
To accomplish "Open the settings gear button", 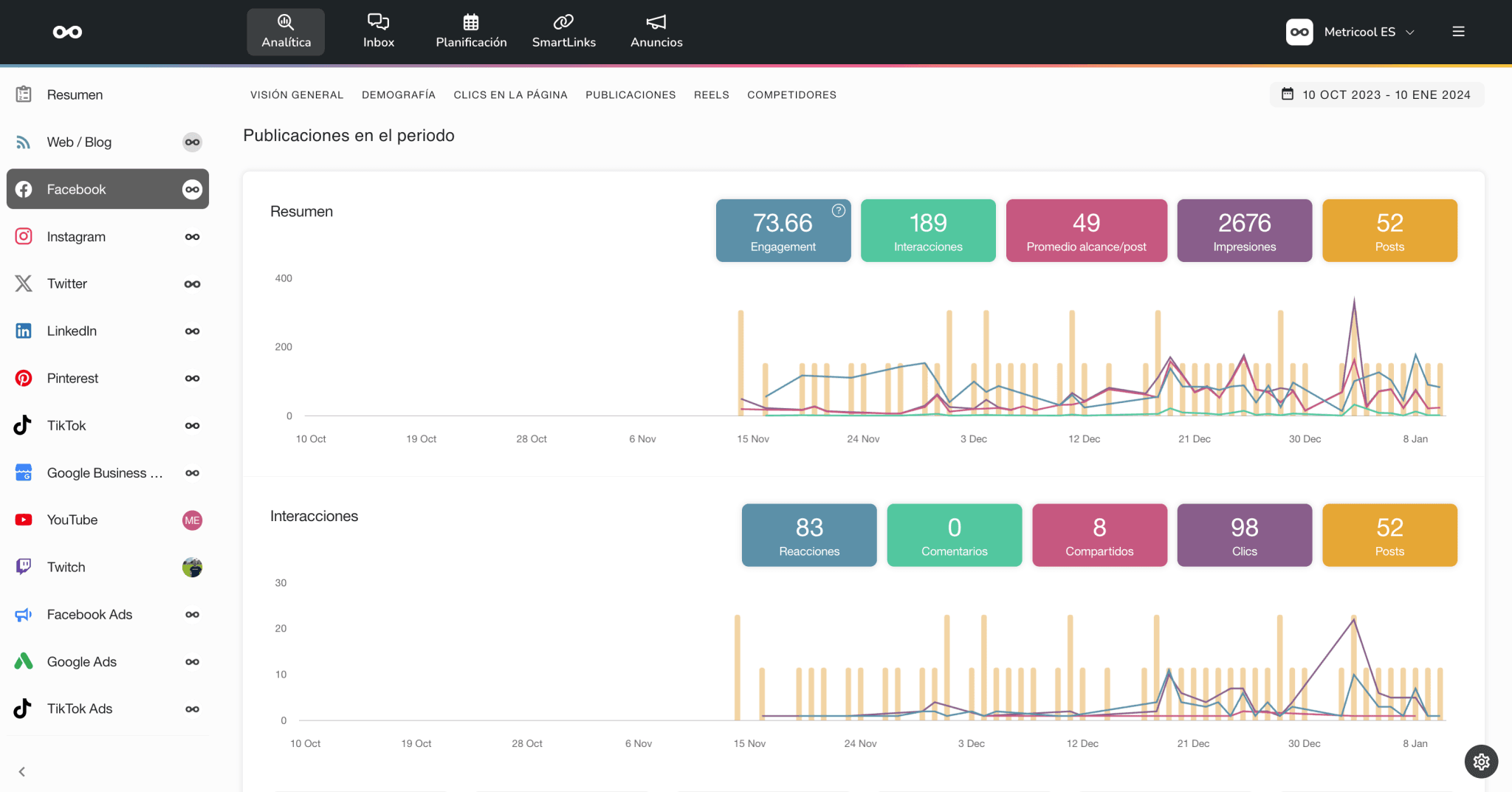I will (x=1481, y=762).
